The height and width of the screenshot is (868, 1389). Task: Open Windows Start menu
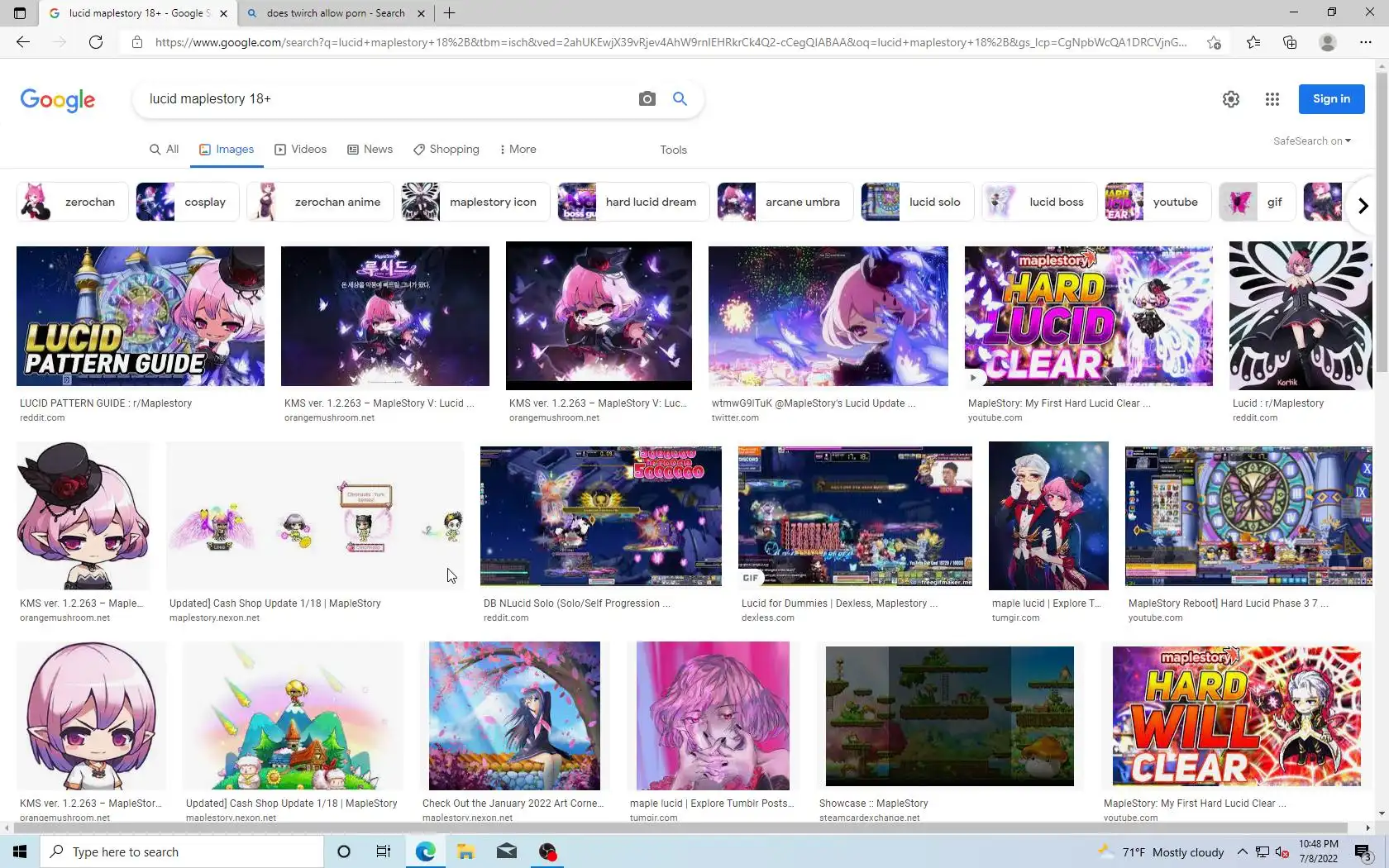(20, 851)
